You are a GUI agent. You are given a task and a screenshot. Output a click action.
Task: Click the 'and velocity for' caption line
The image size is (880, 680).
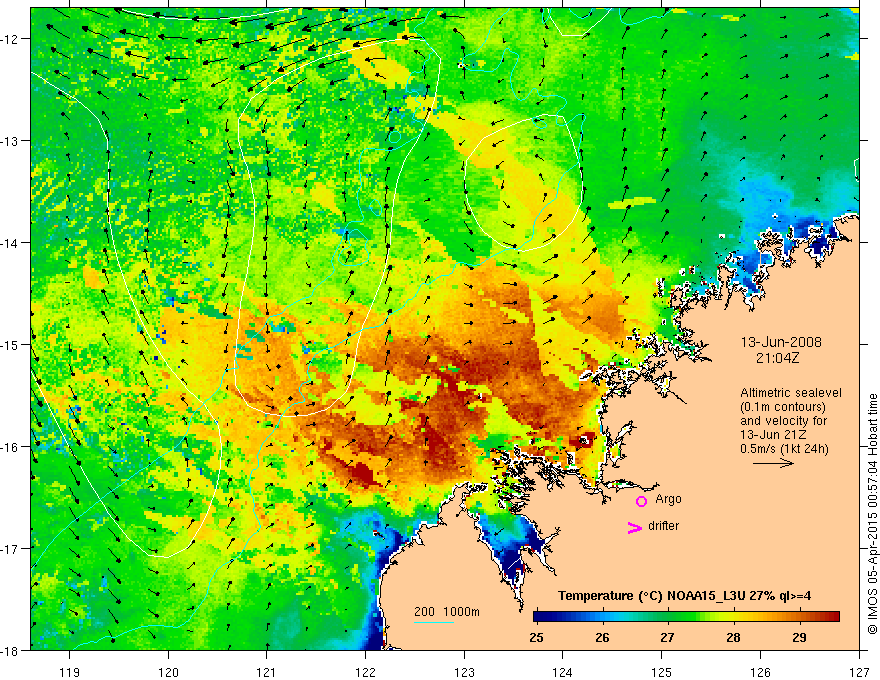[x=783, y=421]
